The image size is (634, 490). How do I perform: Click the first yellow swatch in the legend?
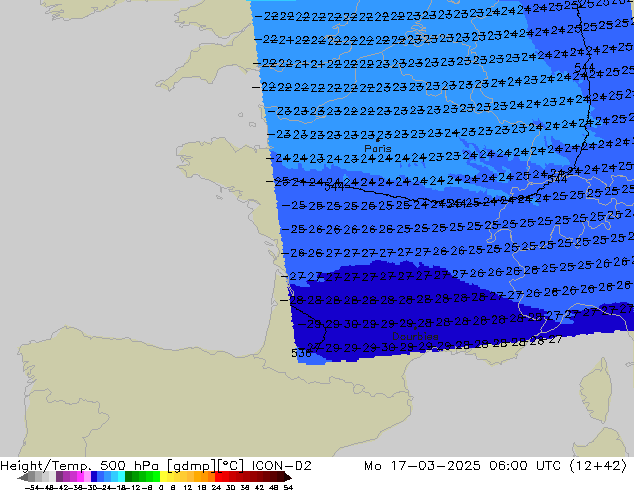point(163,477)
